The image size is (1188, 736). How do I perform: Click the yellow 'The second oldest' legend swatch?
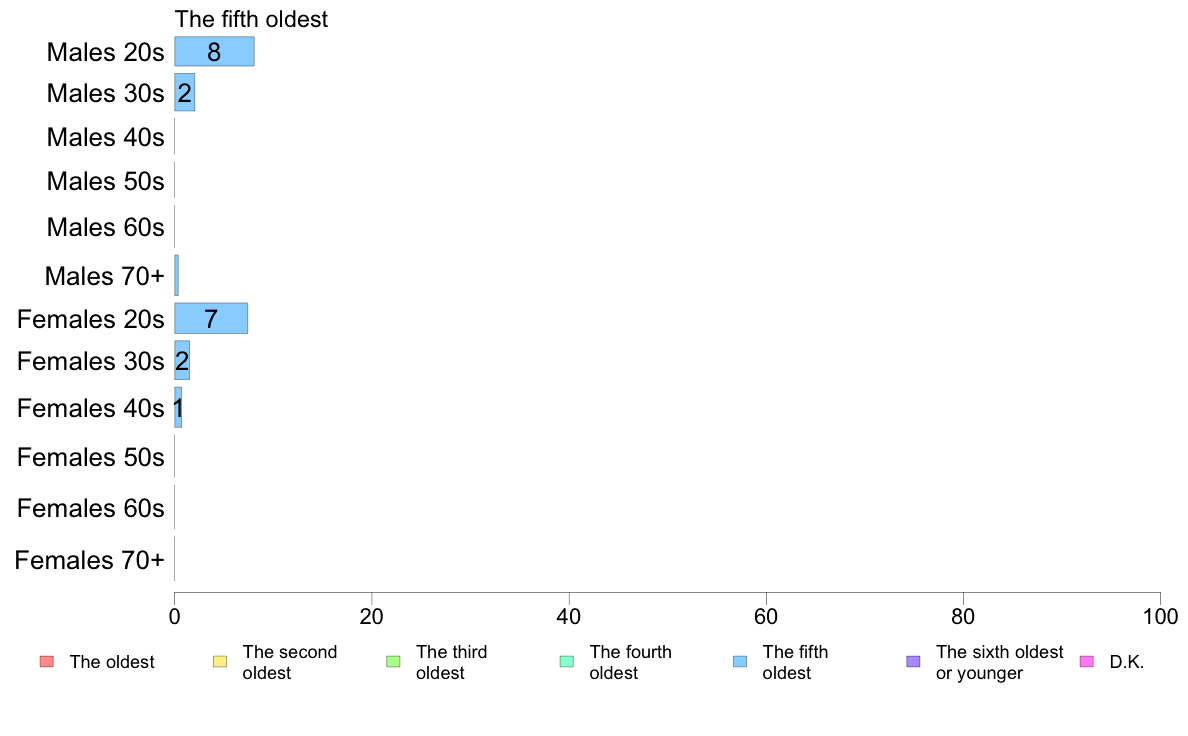click(x=220, y=662)
